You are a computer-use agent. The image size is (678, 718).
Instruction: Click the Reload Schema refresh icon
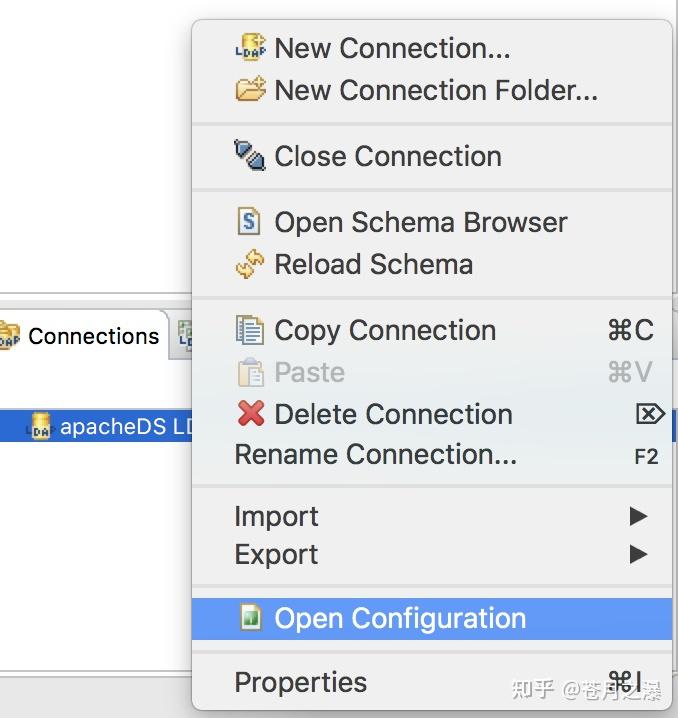(249, 265)
